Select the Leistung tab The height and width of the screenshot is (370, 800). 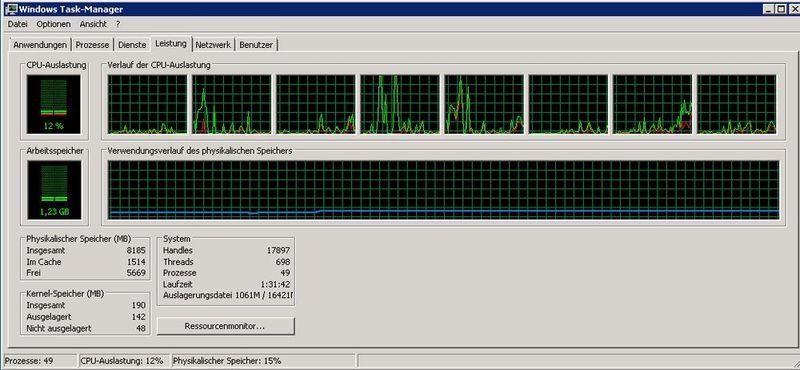(x=171, y=44)
